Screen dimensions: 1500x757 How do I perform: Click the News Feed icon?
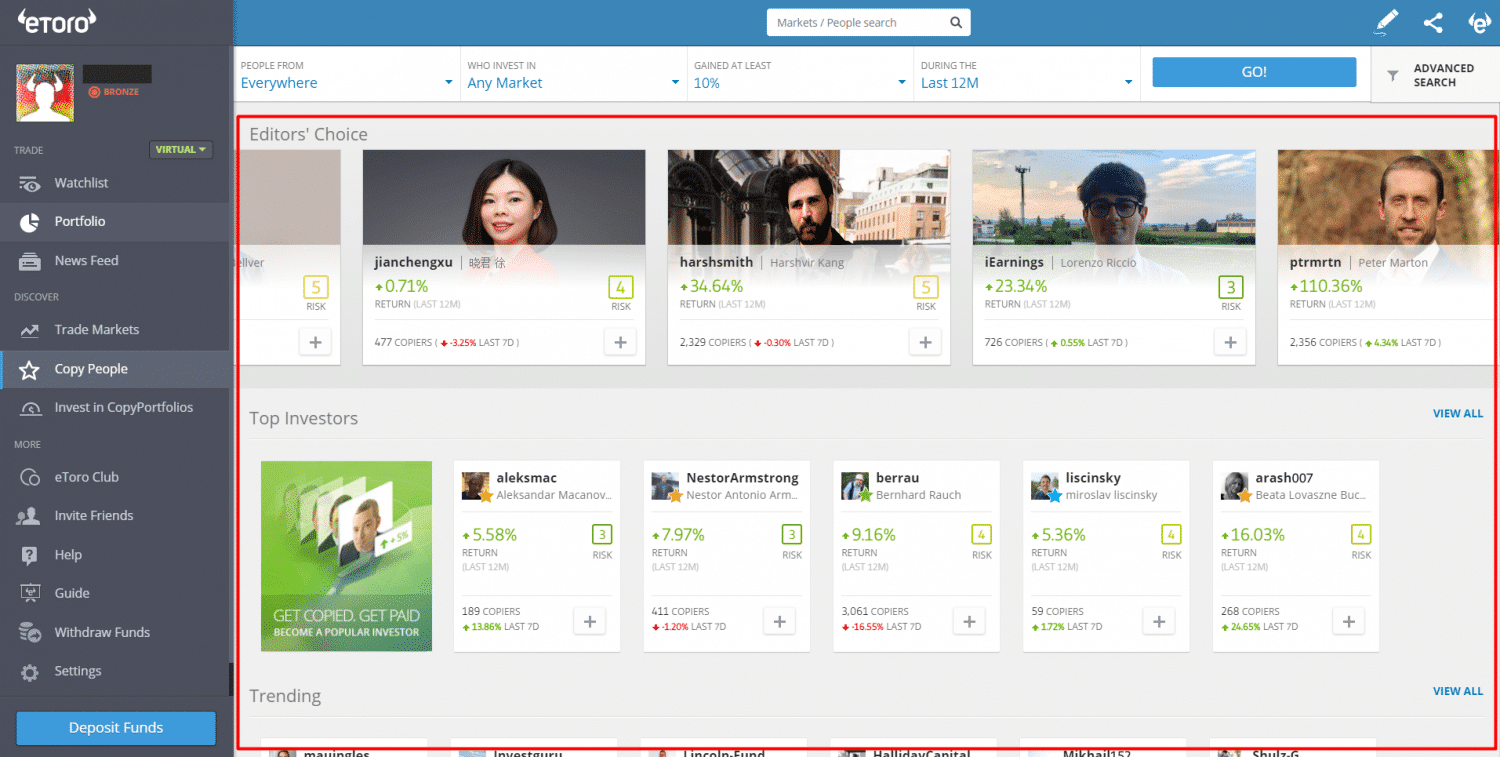[31, 261]
